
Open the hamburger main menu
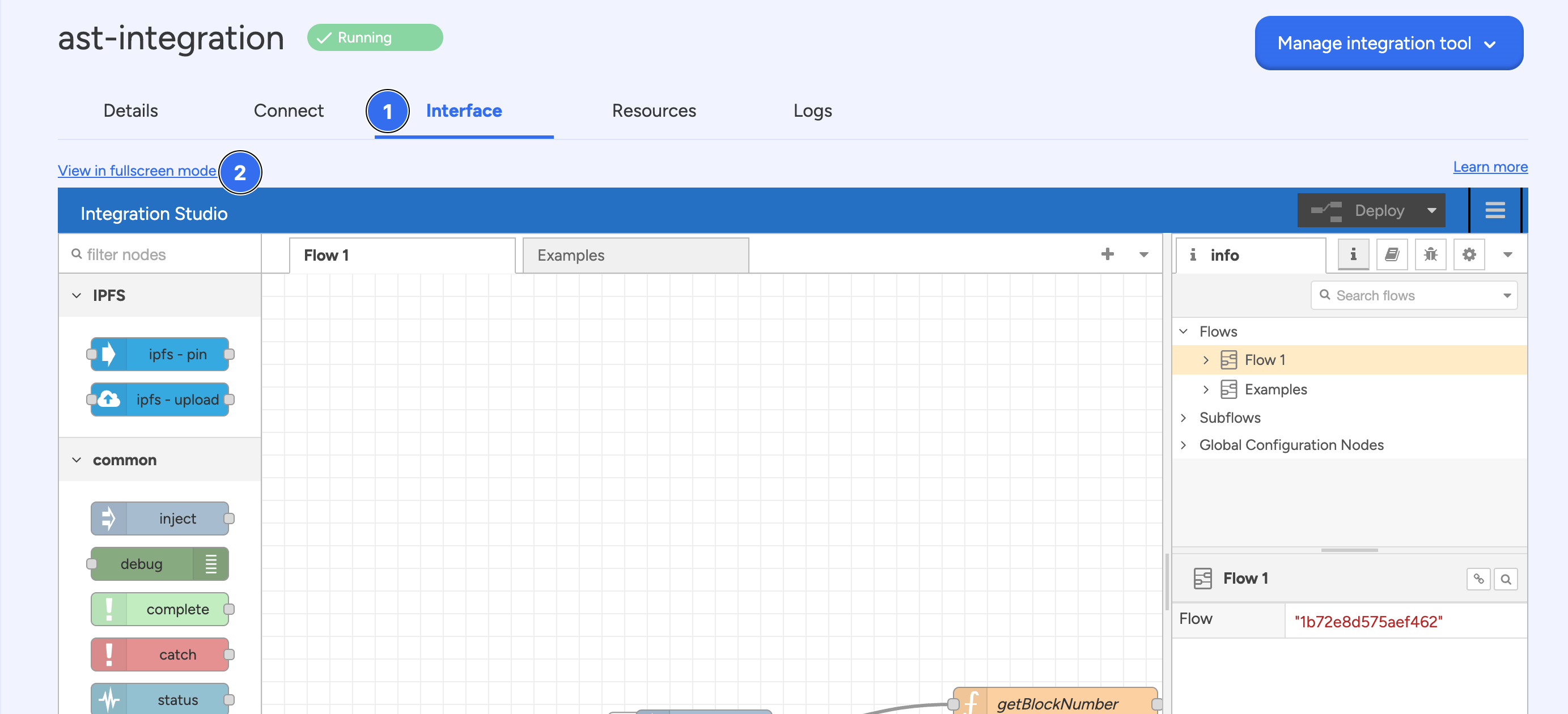point(1494,211)
